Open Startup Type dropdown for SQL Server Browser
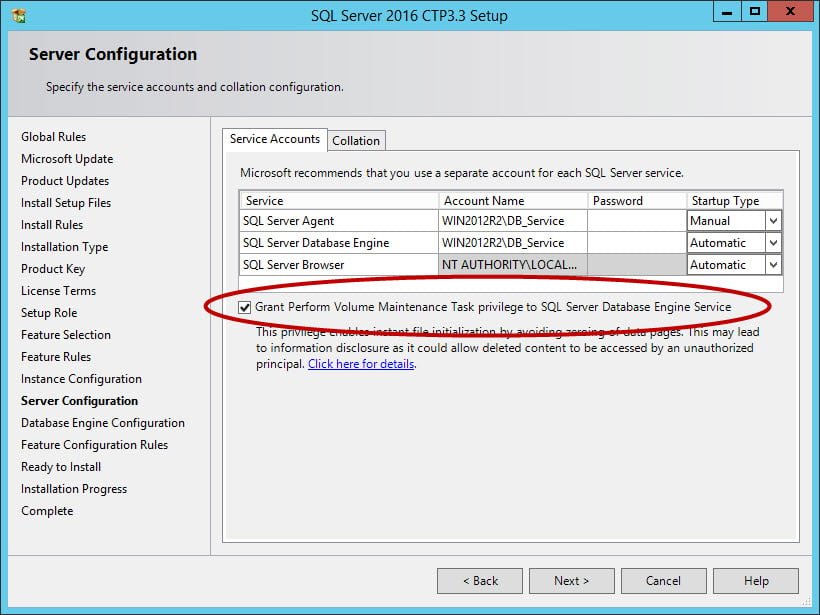 [x=773, y=265]
